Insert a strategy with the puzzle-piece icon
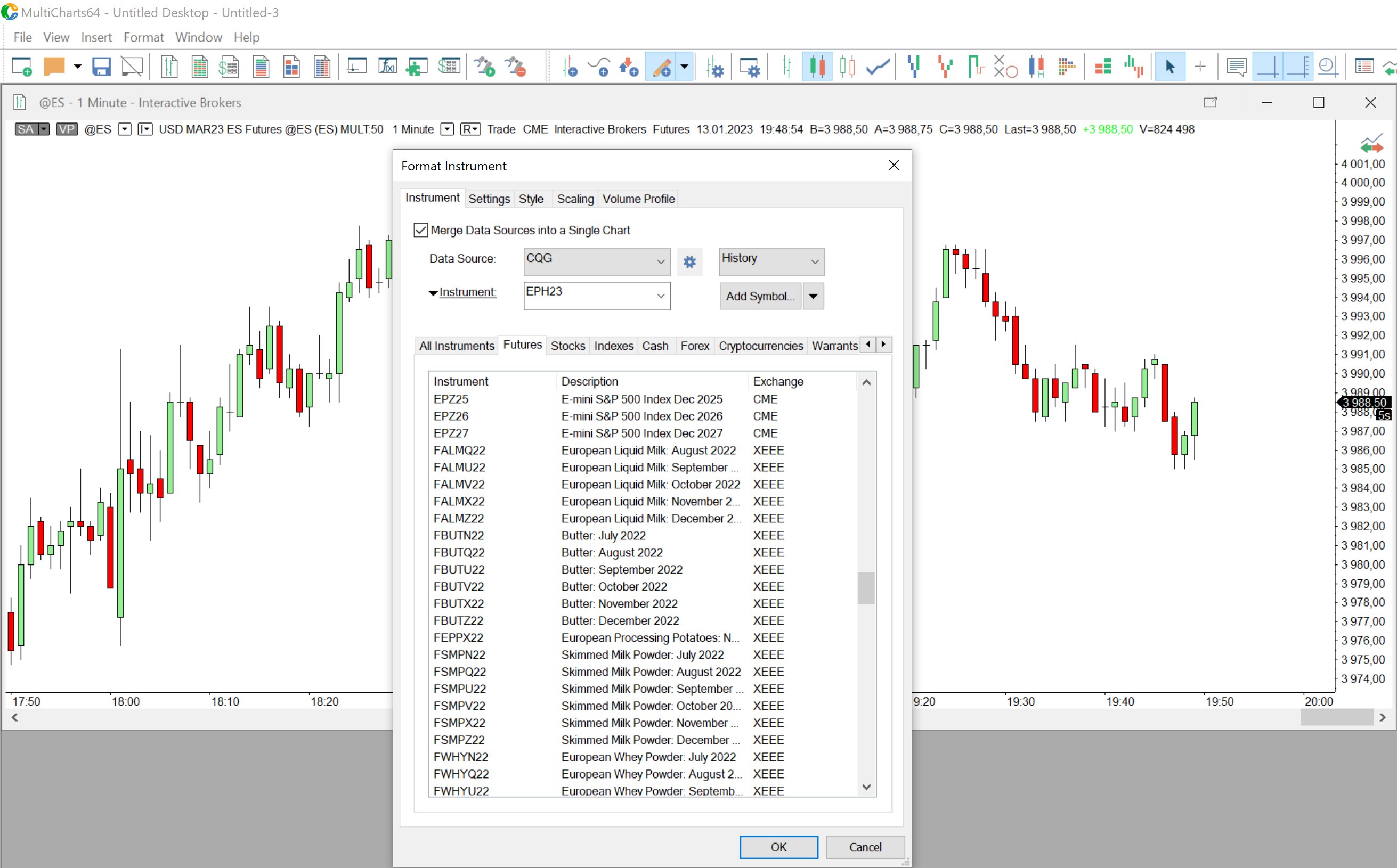1397x868 pixels. 416,66
